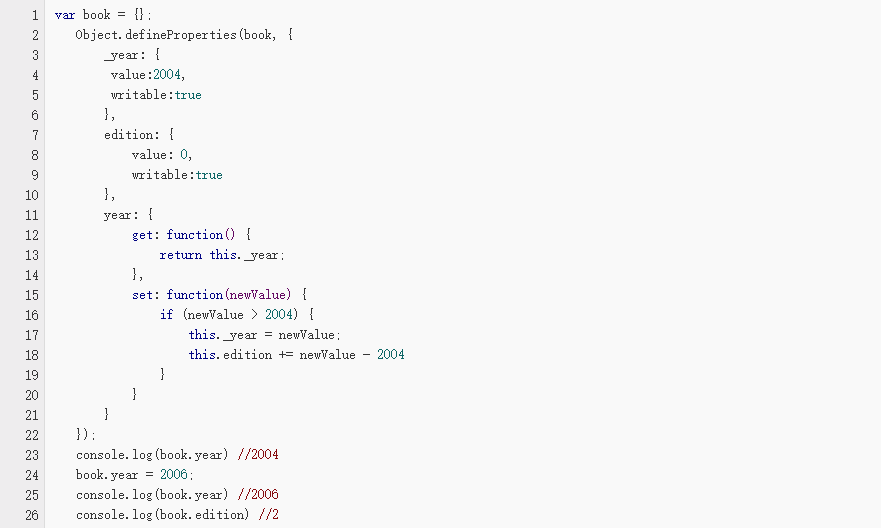This screenshot has height=528, width=881.
Task: Click 'return this._year' statement
Action: [x=219, y=255]
